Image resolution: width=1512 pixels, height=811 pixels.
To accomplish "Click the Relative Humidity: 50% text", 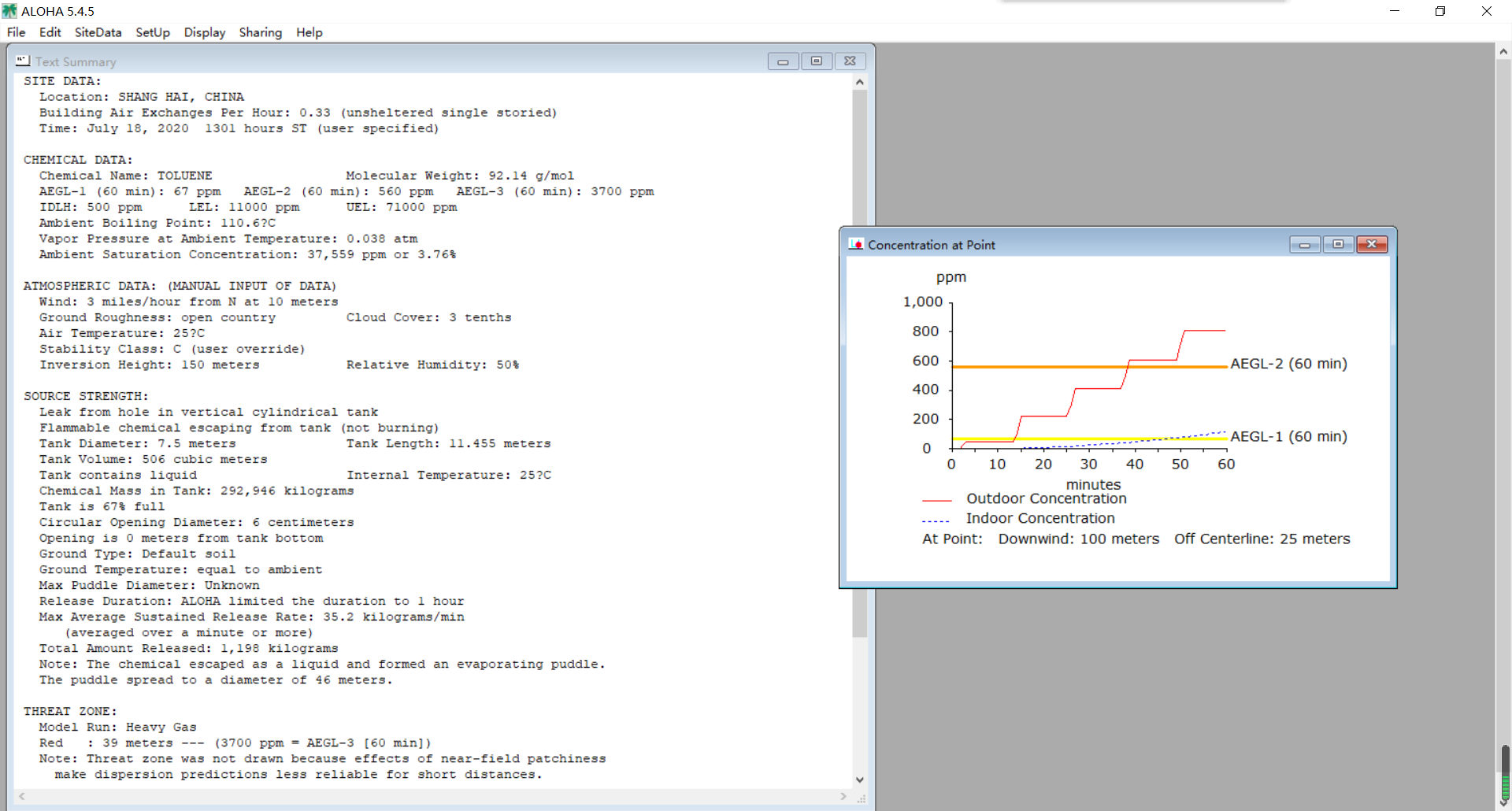I will click(x=433, y=365).
